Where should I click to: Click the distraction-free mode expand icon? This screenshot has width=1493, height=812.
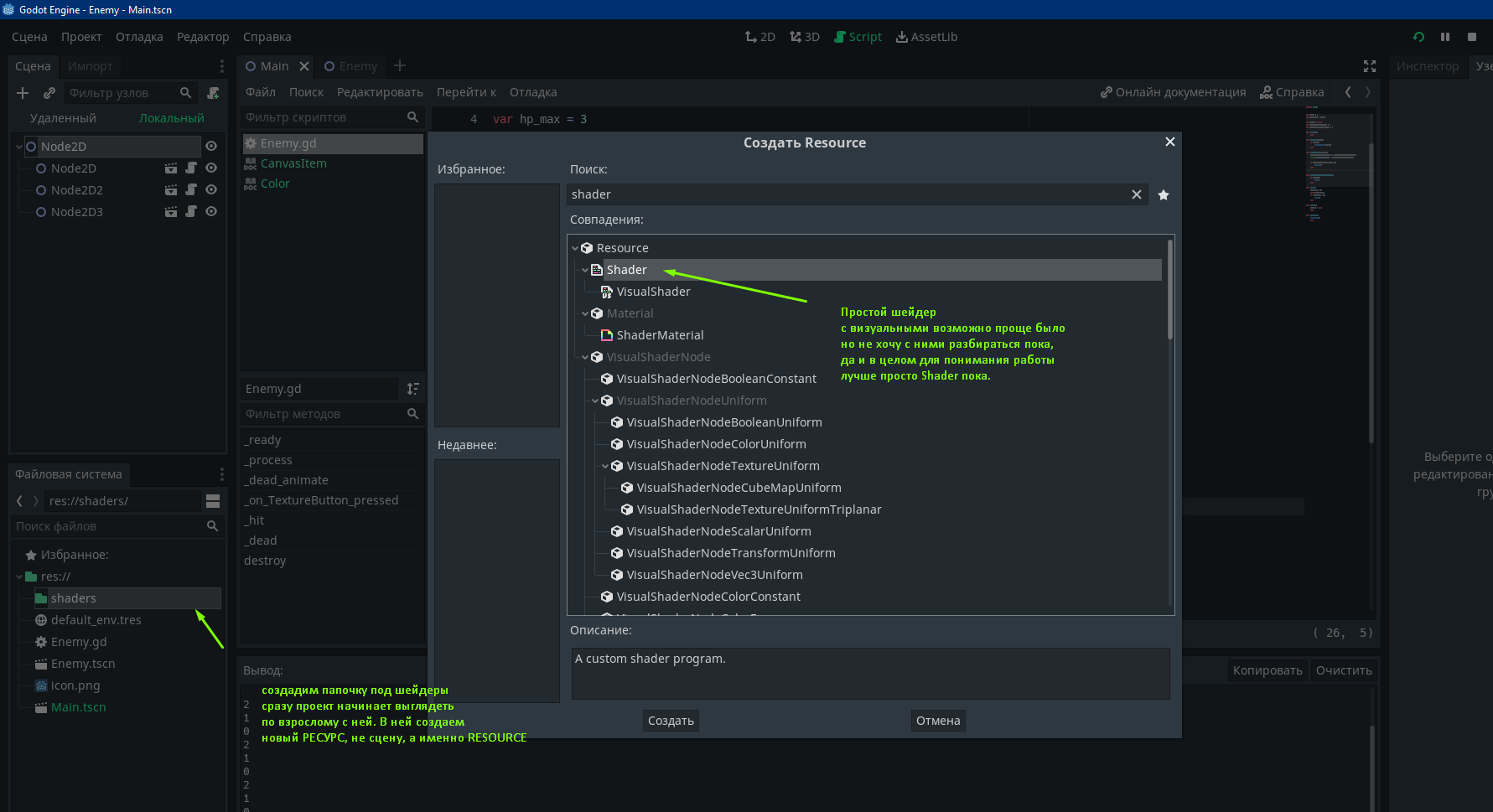pyautogui.click(x=1370, y=66)
